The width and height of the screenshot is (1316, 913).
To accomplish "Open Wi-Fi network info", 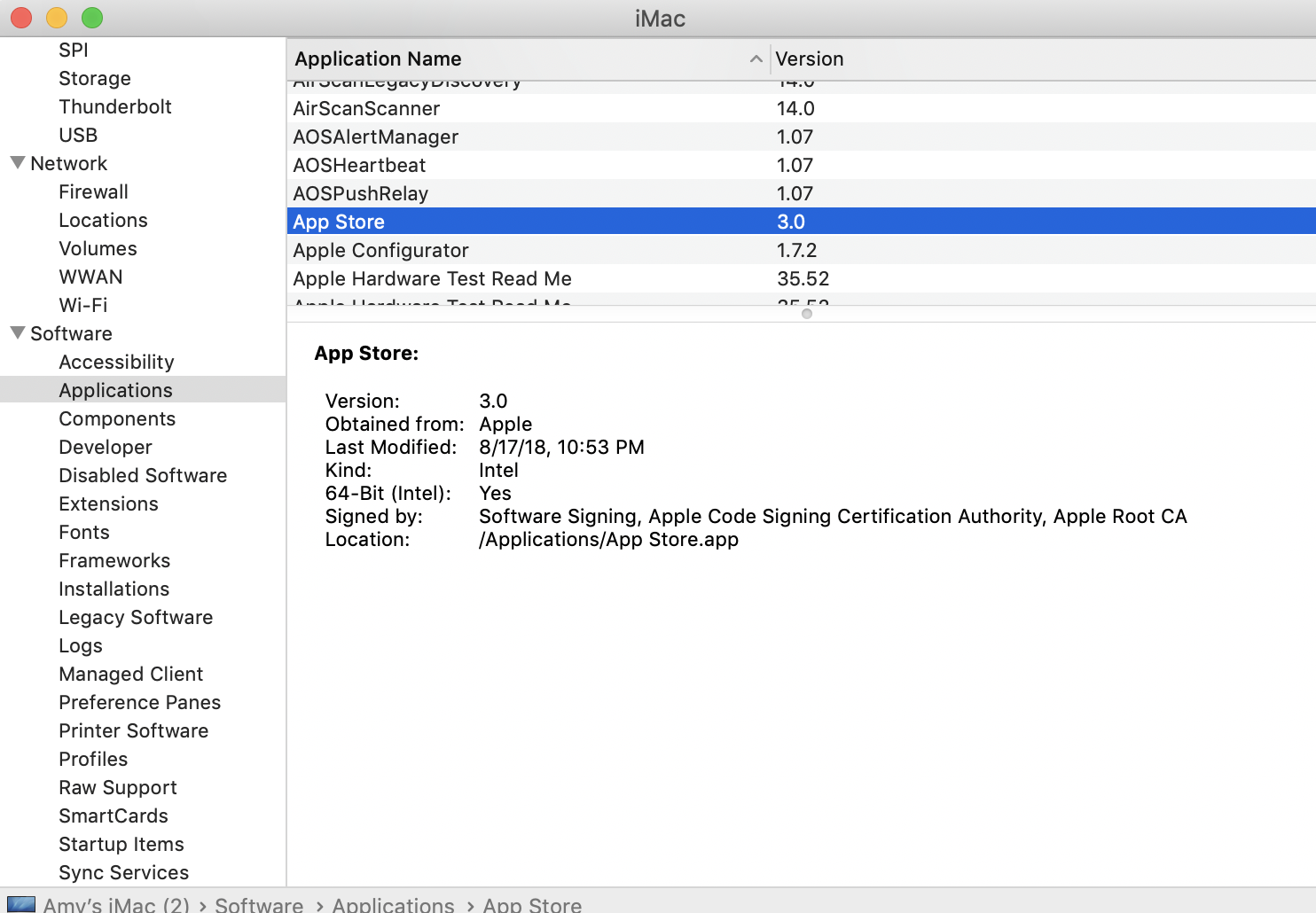I will pos(83,305).
